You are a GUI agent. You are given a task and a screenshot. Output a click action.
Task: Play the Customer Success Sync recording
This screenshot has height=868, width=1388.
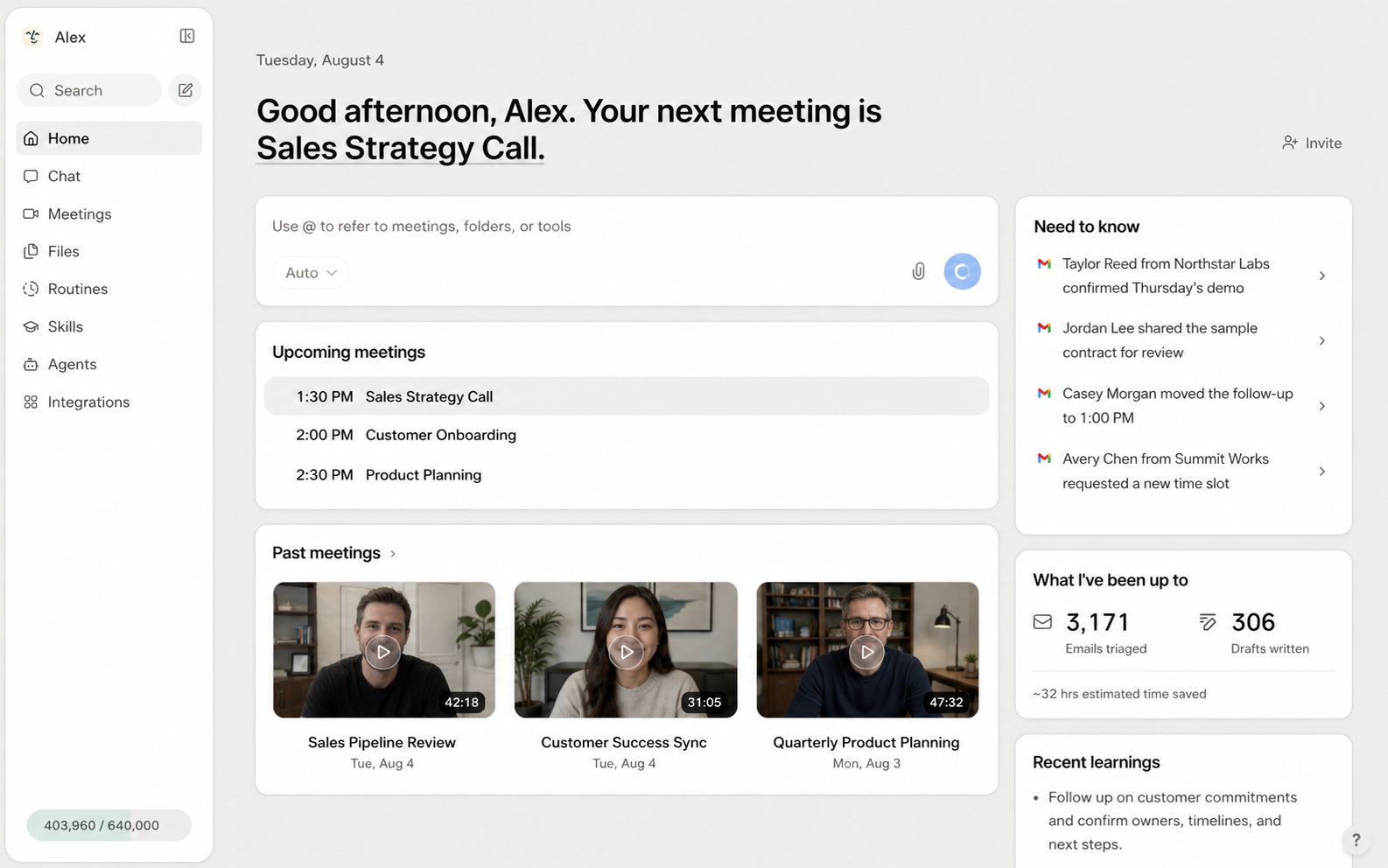[626, 652]
